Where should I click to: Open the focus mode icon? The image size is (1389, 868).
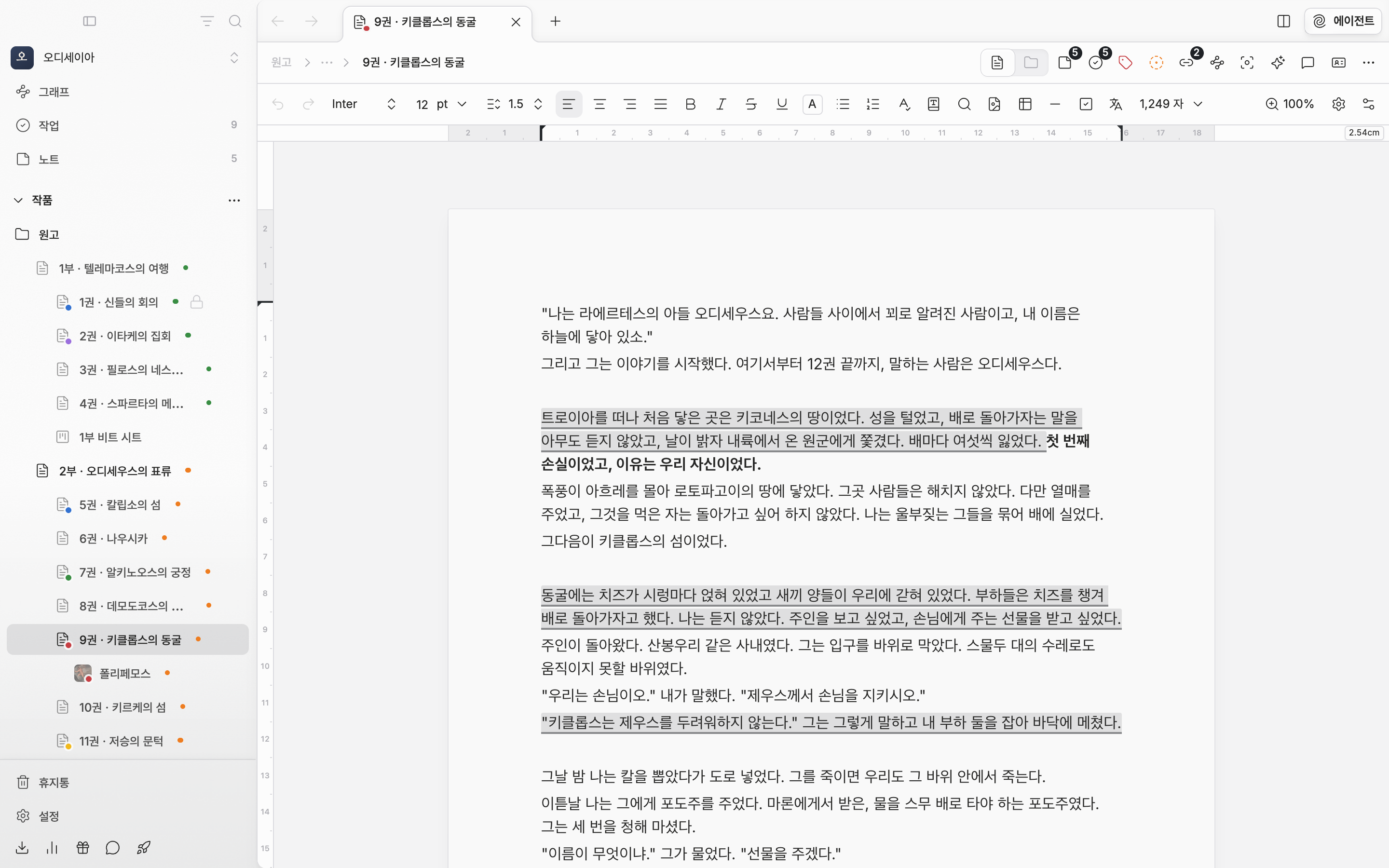(x=1247, y=63)
